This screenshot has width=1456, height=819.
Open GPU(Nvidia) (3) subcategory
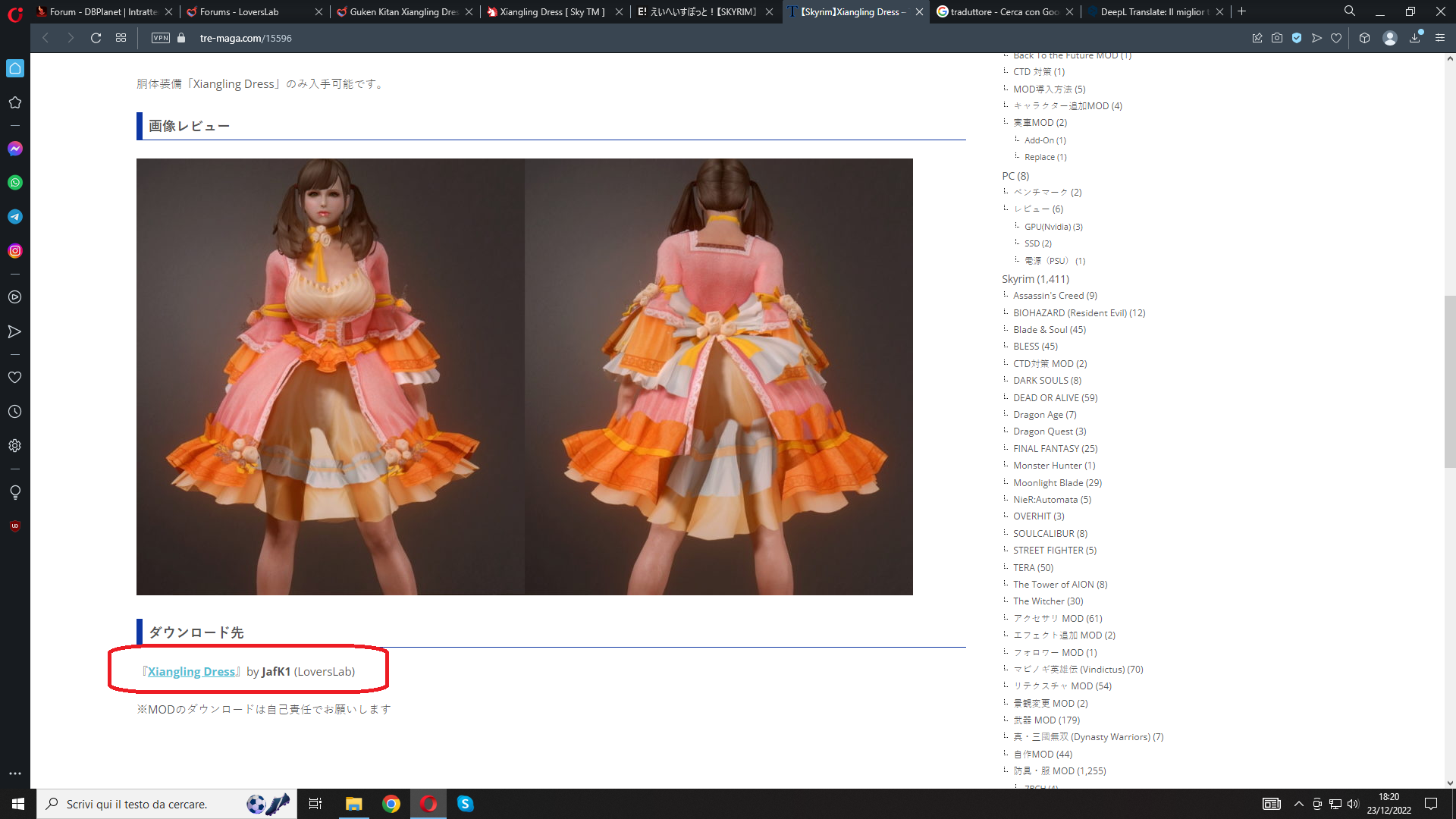1053,227
